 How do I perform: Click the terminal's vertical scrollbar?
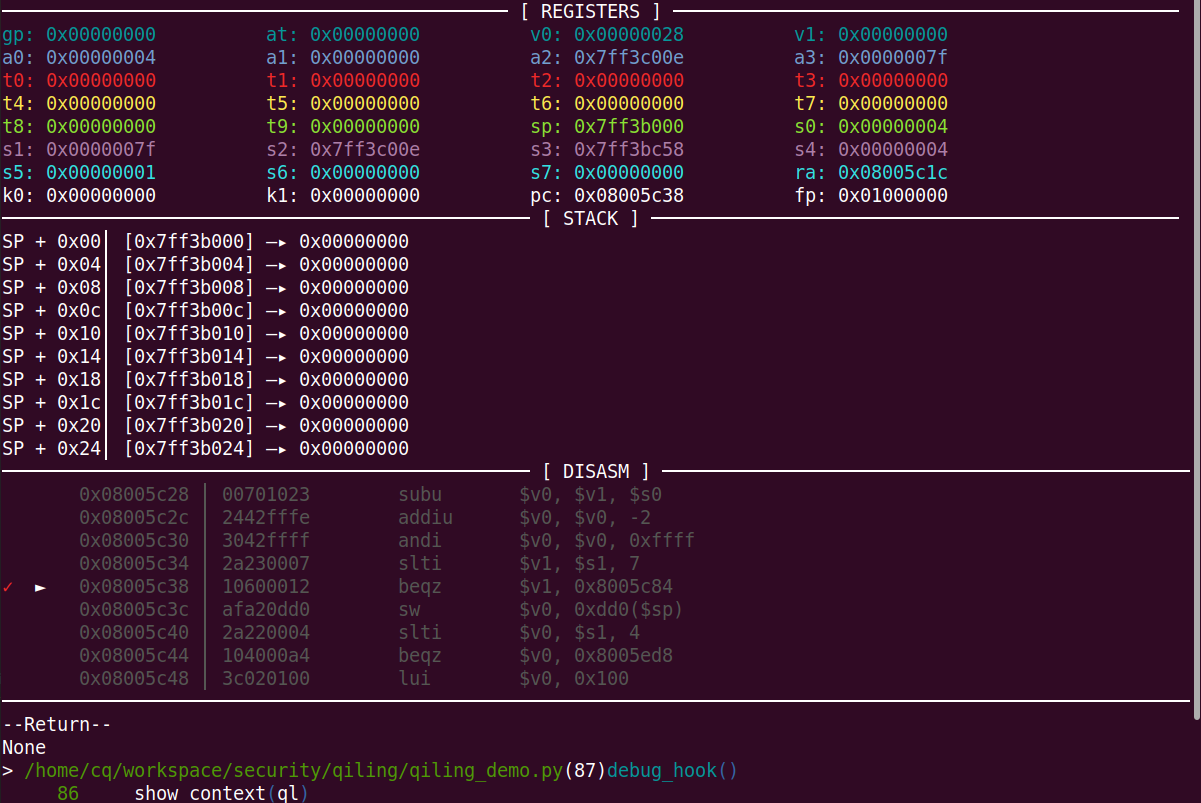1195,360
